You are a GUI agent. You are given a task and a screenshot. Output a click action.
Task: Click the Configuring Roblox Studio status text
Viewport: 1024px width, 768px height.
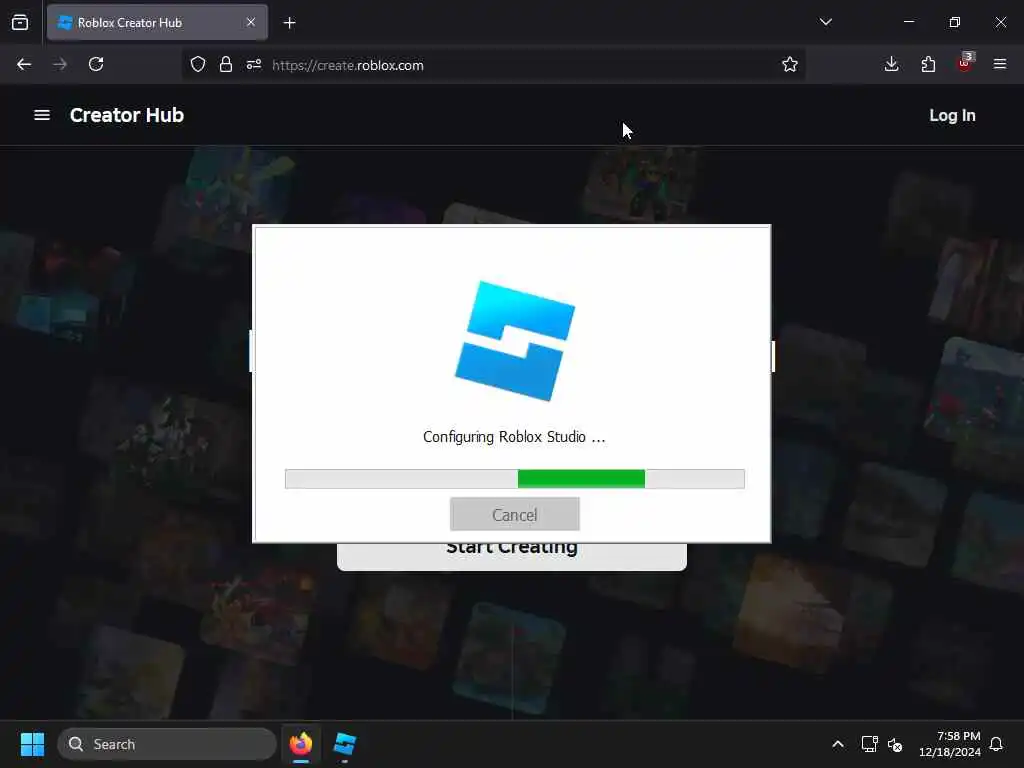pyautogui.click(x=514, y=437)
